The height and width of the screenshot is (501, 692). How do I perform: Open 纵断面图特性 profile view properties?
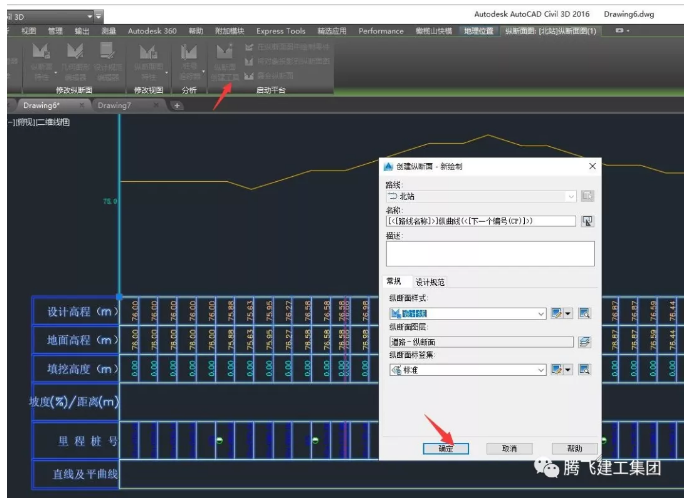pyautogui.click(x=148, y=62)
